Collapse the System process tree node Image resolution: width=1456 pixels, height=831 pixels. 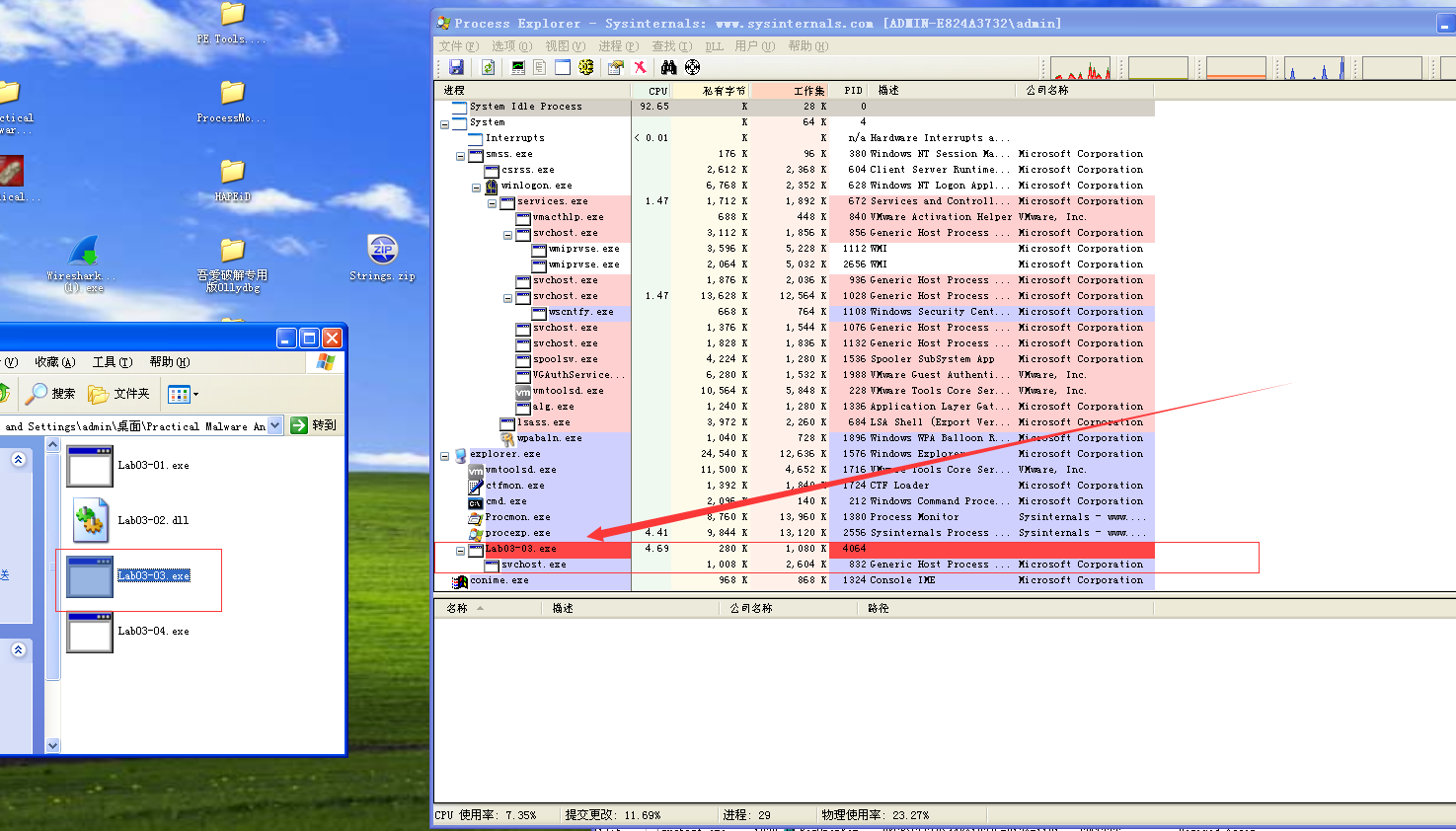[x=444, y=123]
